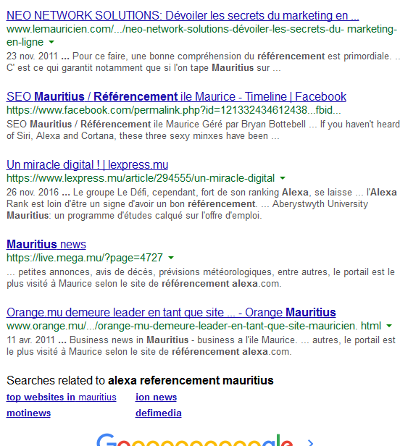Search related term 'ion news'
The width and height of the screenshot is (400, 446).
click(x=156, y=397)
